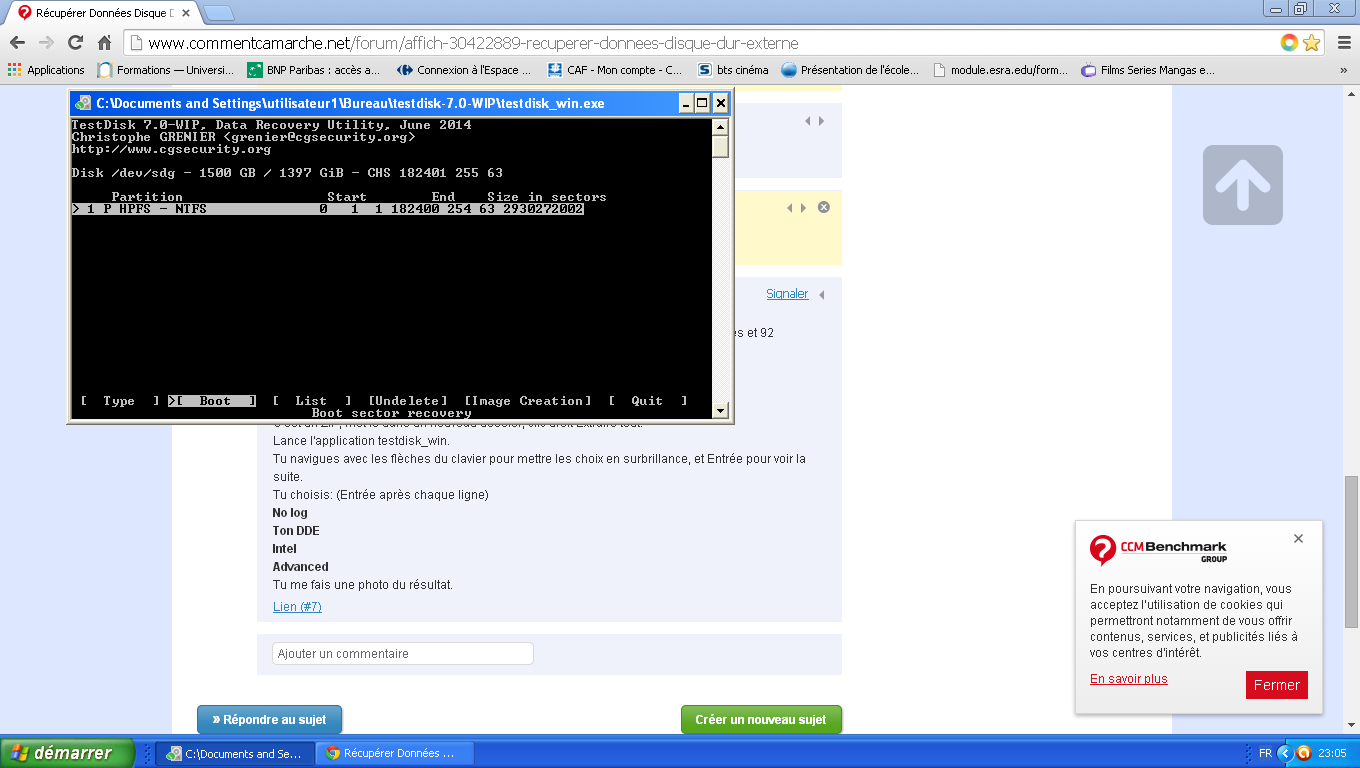Open the CAF - Mon compte bookmark
The height and width of the screenshot is (768, 1360).
point(614,70)
